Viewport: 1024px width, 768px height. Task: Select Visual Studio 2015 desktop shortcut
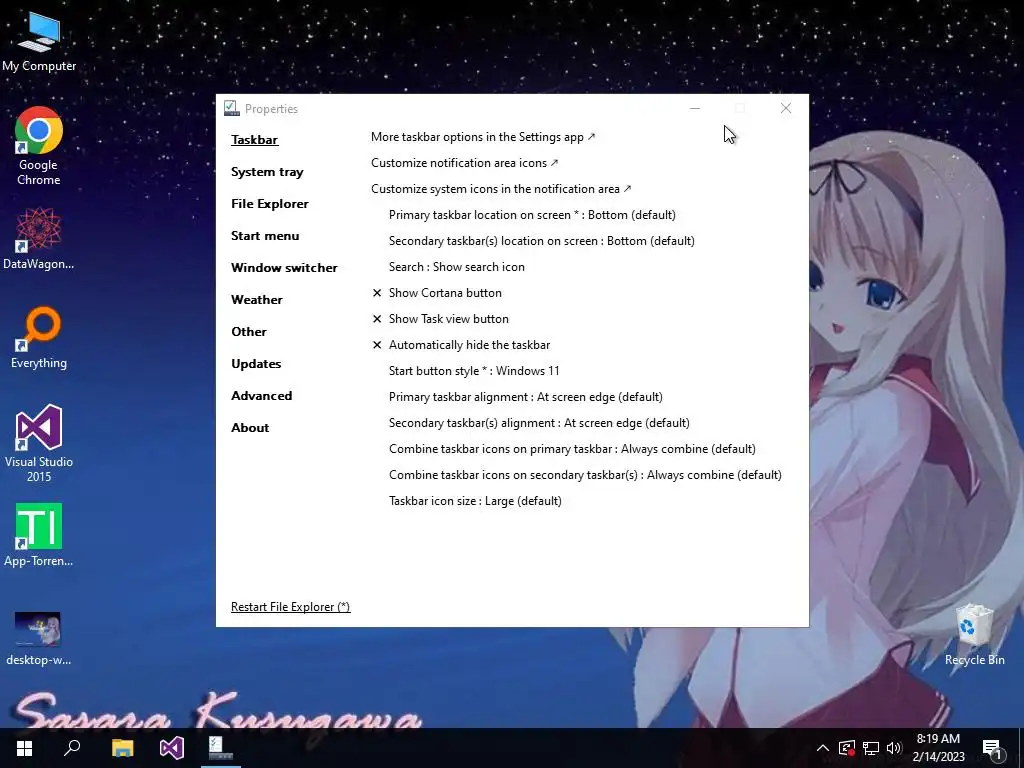[x=39, y=443]
